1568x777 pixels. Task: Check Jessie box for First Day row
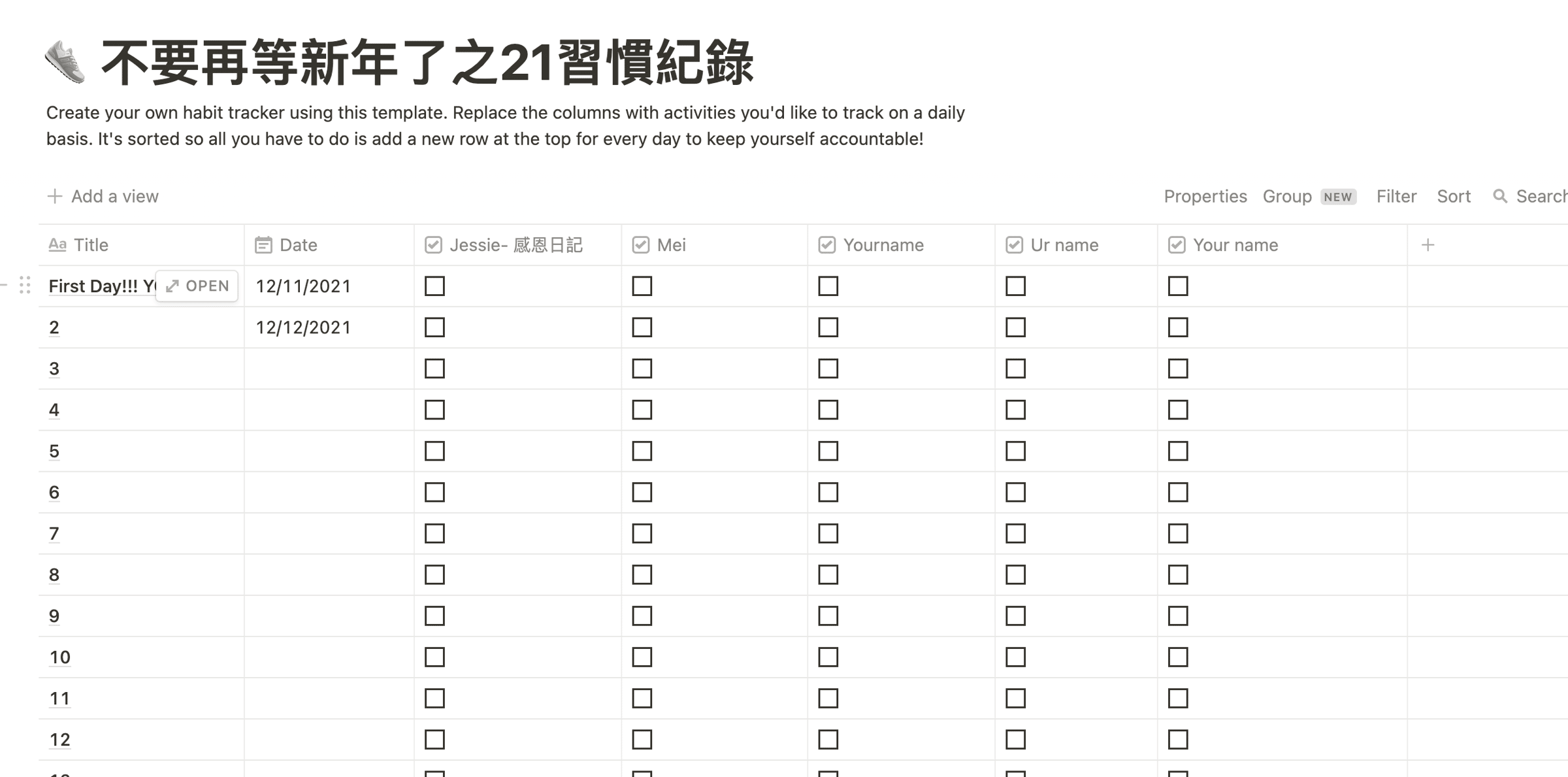click(434, 286)
